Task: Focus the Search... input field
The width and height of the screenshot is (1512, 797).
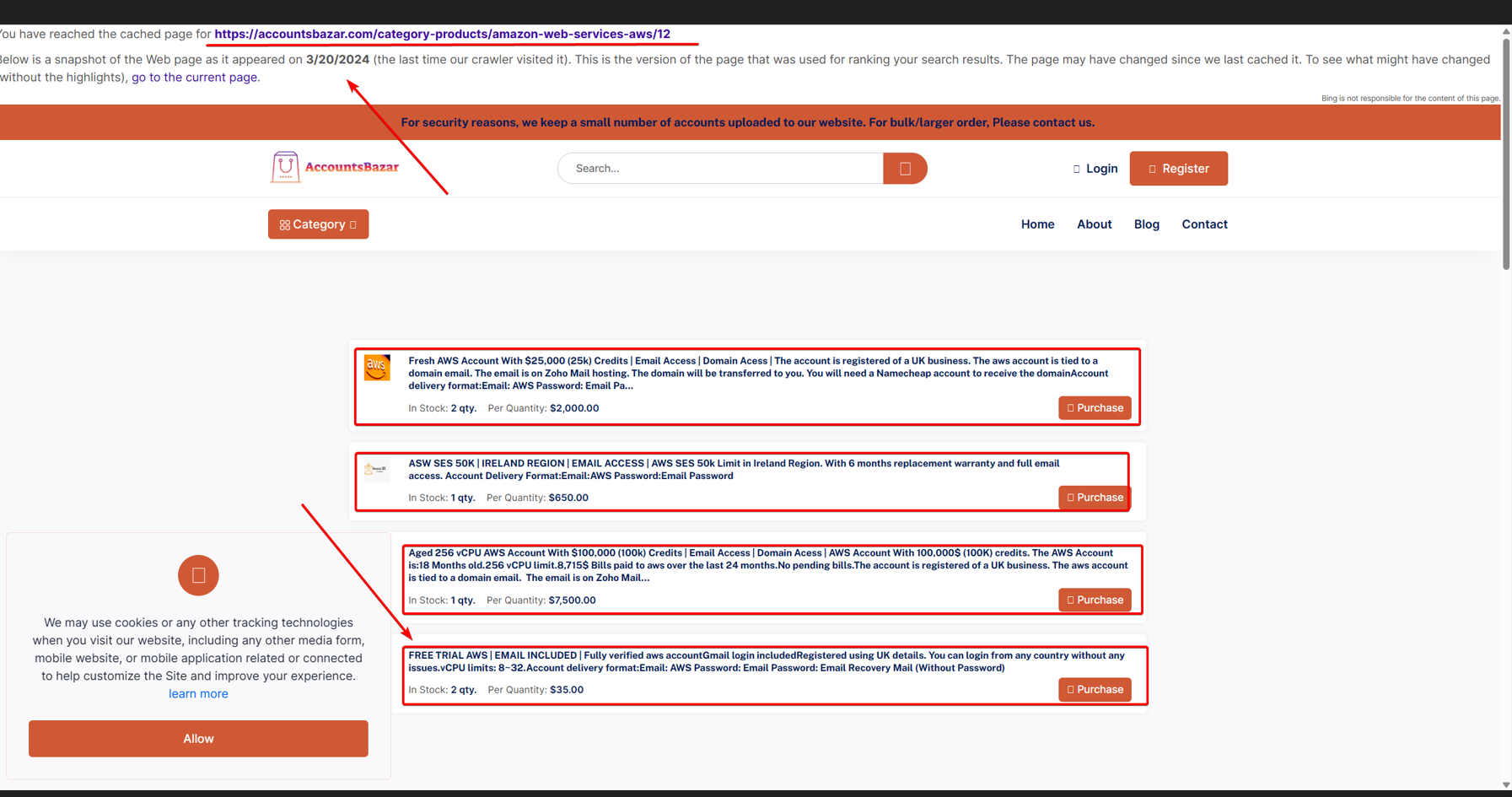Action: [721, 169]
